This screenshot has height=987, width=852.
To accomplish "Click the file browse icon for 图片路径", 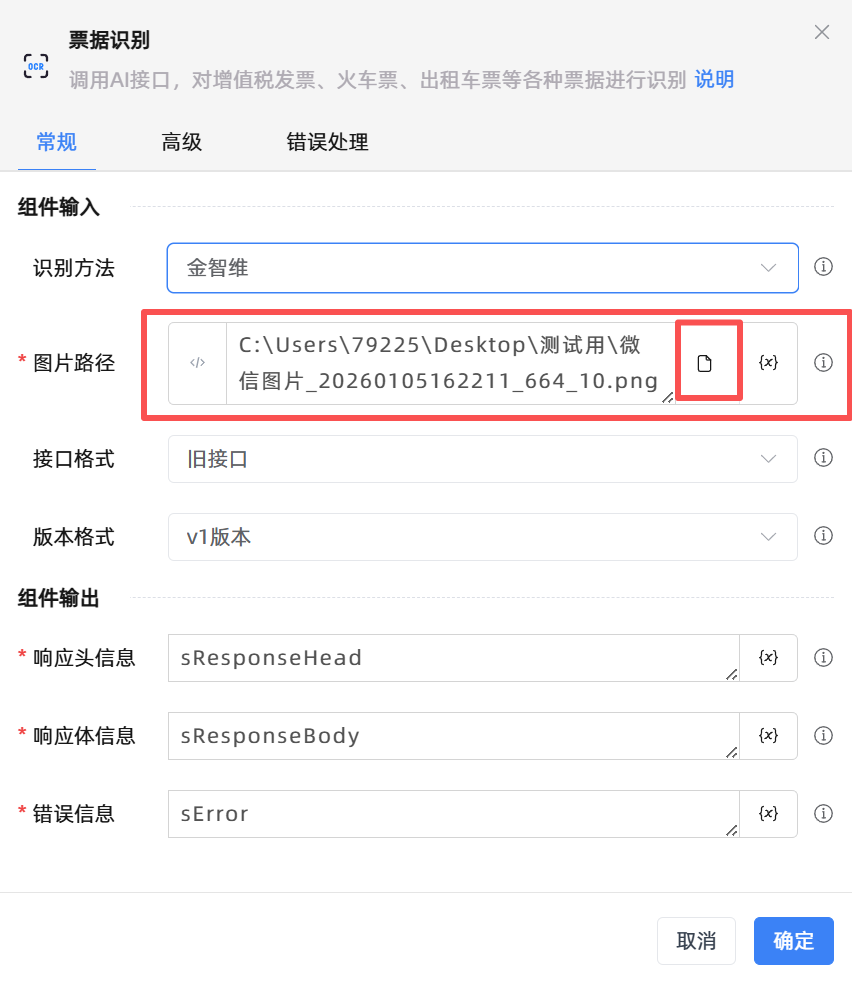I will click(x=705, y=363).
